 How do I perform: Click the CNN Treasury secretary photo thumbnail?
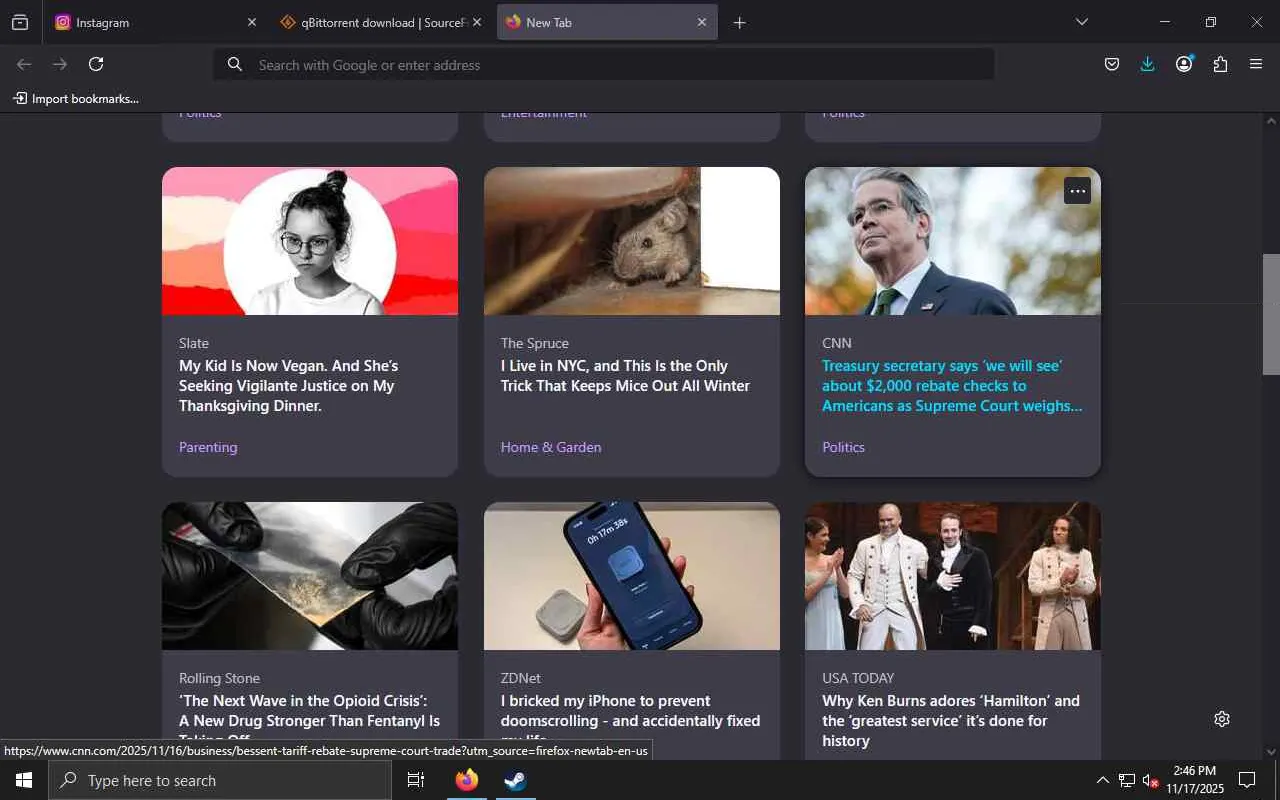point(953,241)
